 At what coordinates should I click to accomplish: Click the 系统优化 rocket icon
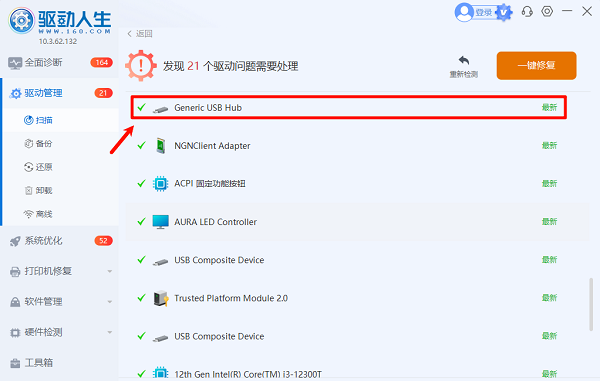pyautogui.click(x=15, y=241)
